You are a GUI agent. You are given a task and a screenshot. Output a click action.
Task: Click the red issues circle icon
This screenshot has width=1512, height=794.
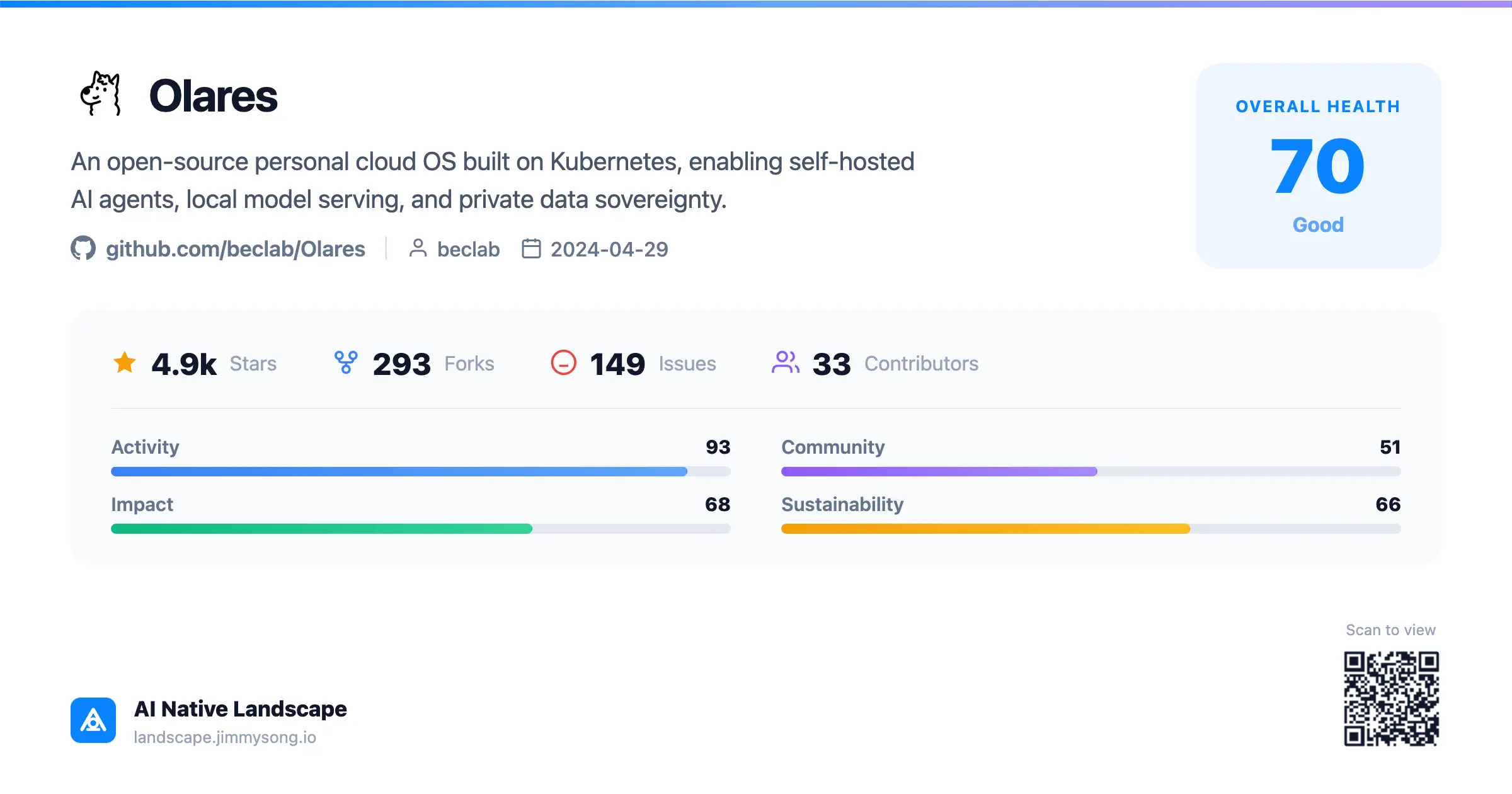563,362
